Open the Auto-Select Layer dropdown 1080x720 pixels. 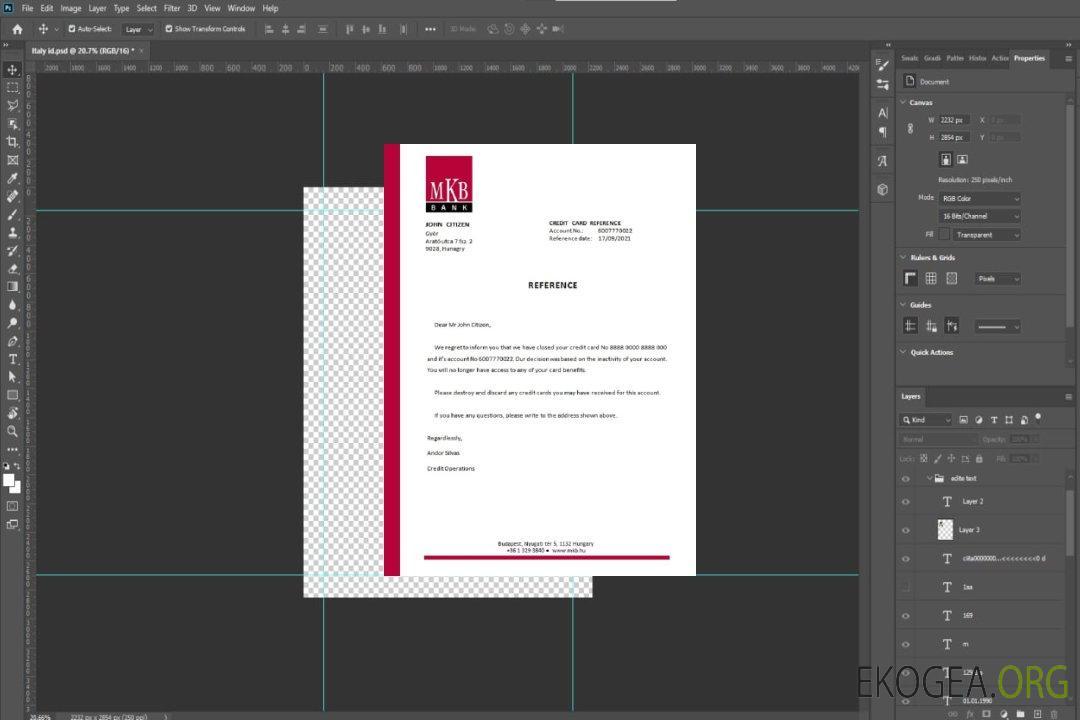coord(138,29)
